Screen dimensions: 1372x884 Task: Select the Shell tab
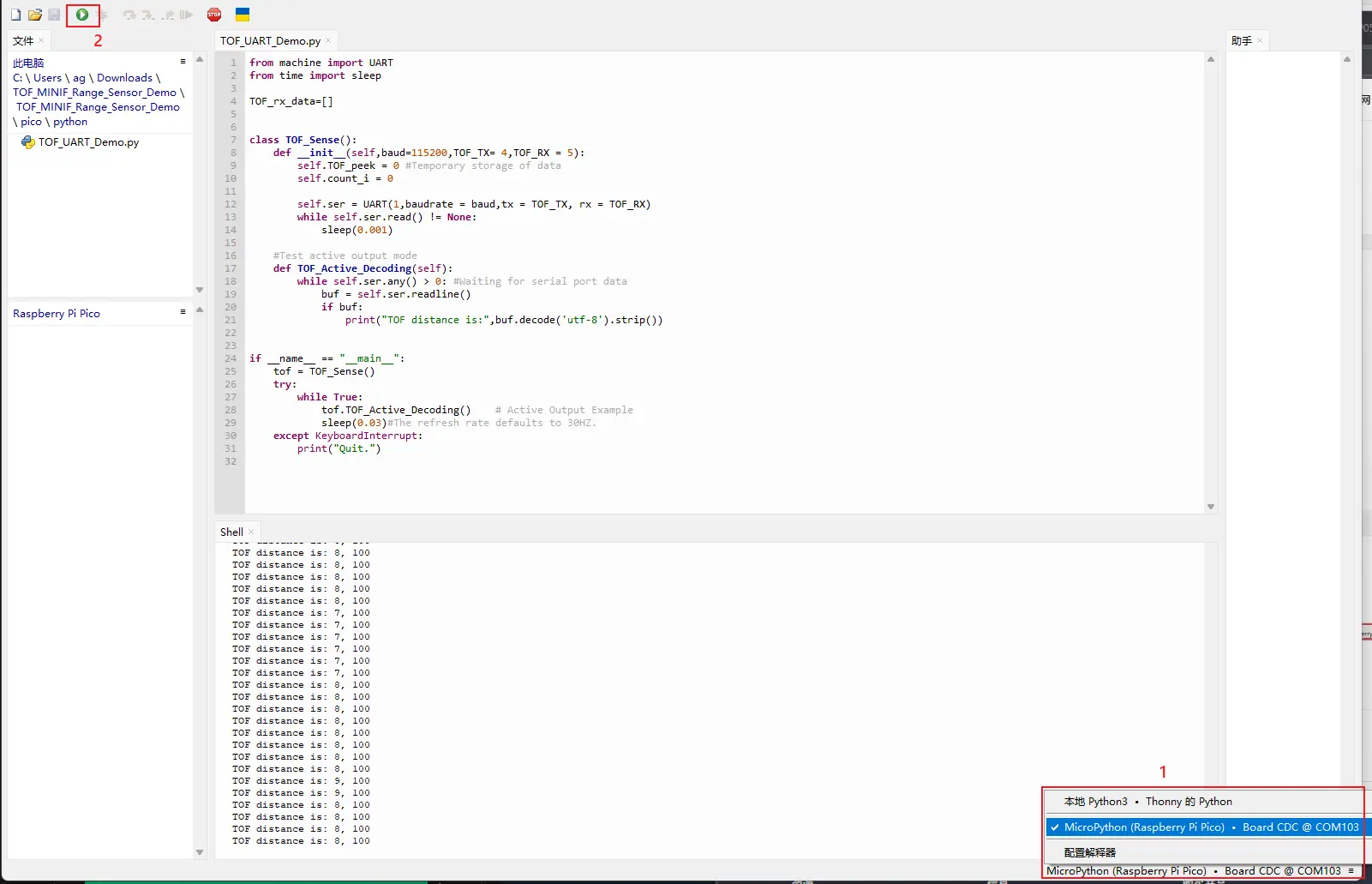click(x=231, y=532)
